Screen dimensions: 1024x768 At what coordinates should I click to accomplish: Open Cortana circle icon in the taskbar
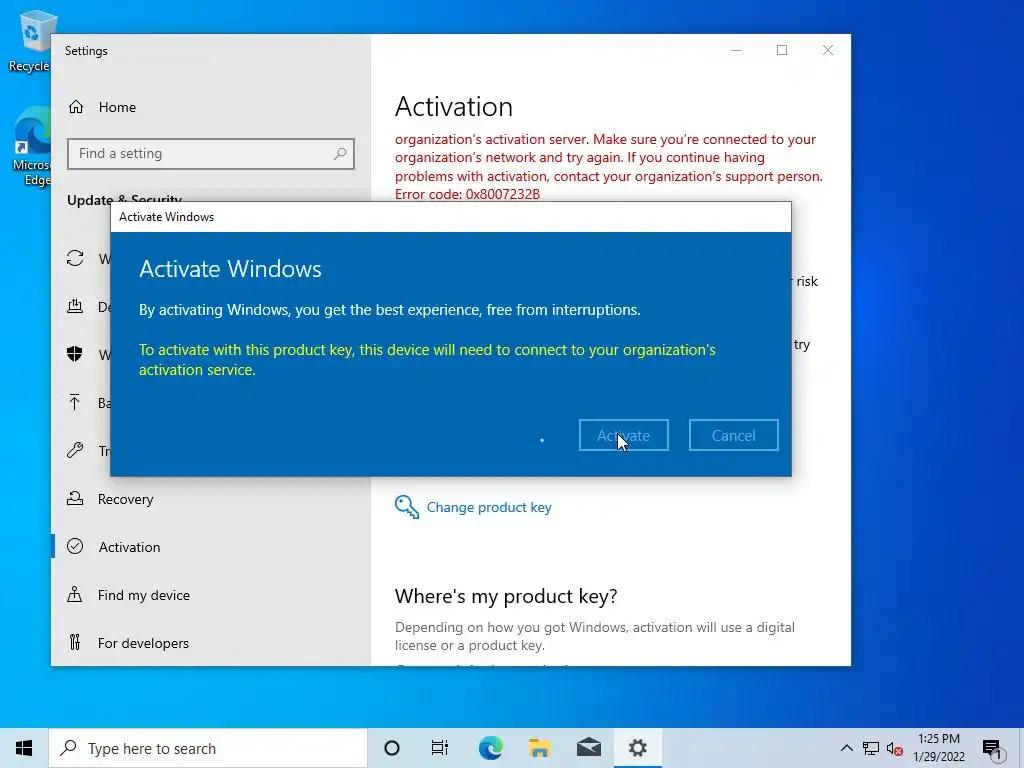click(392, 748)
